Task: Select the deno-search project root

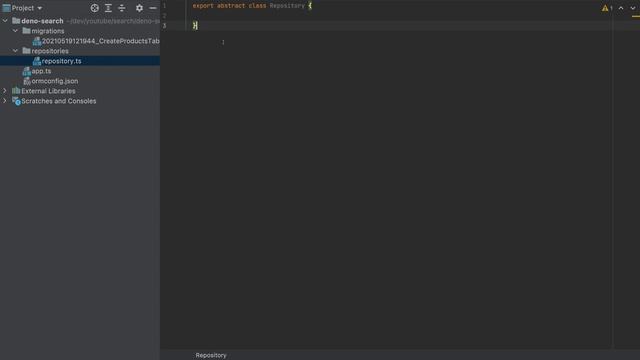Action: coord(42,21)
